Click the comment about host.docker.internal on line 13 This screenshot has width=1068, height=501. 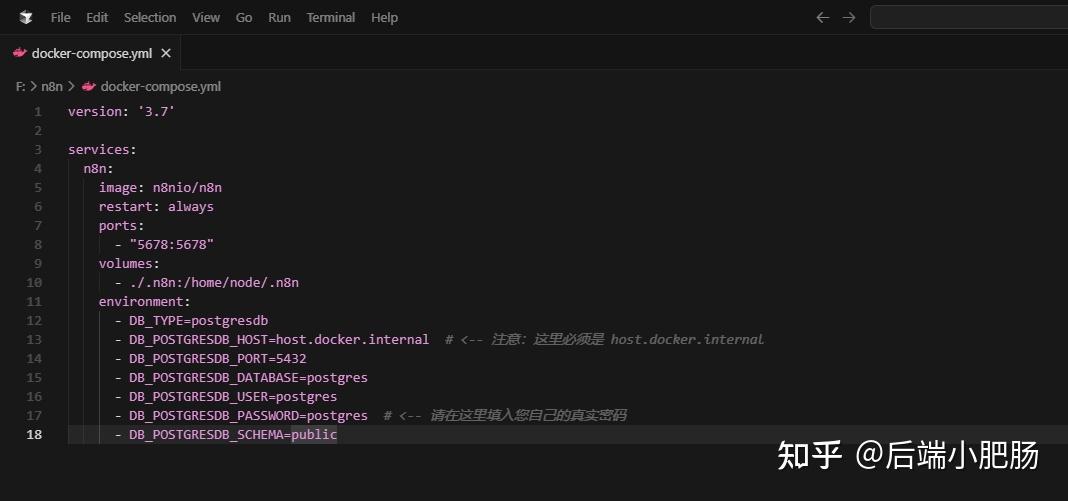pos(605,339)
